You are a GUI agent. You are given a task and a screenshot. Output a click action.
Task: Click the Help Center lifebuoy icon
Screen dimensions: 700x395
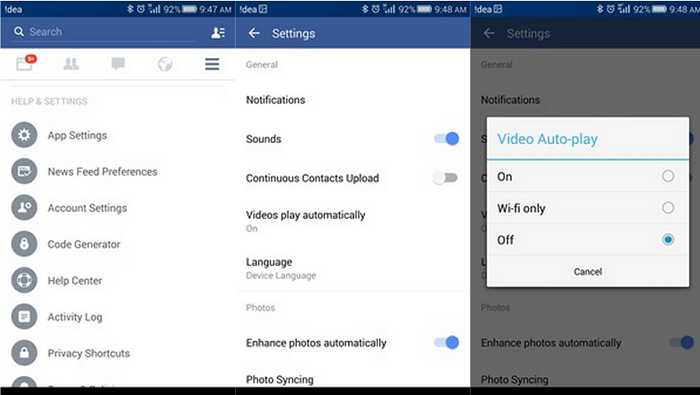[x=24, y=280]
